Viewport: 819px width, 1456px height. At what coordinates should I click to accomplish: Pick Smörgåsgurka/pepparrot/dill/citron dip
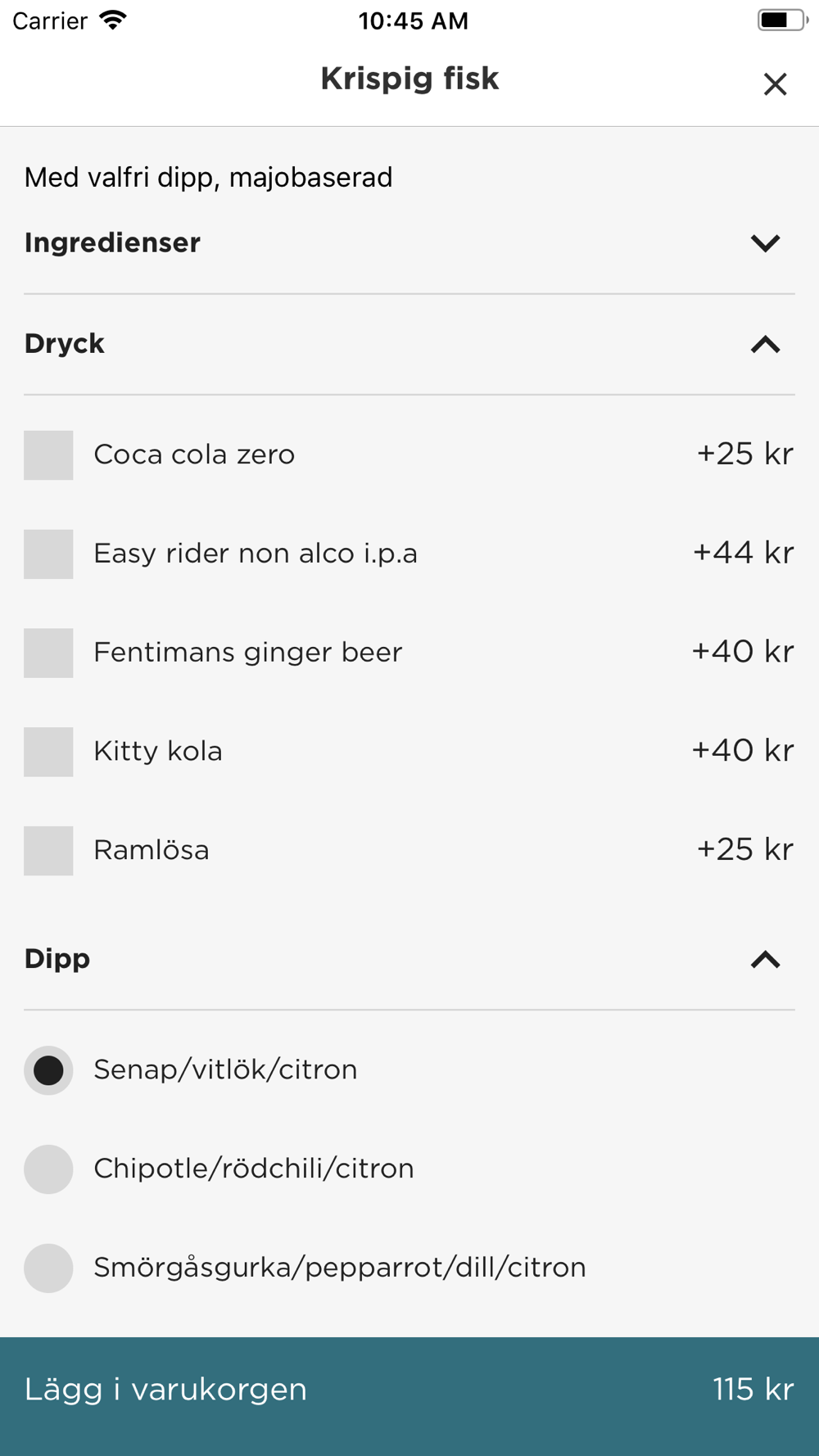tap(48, 1268)
